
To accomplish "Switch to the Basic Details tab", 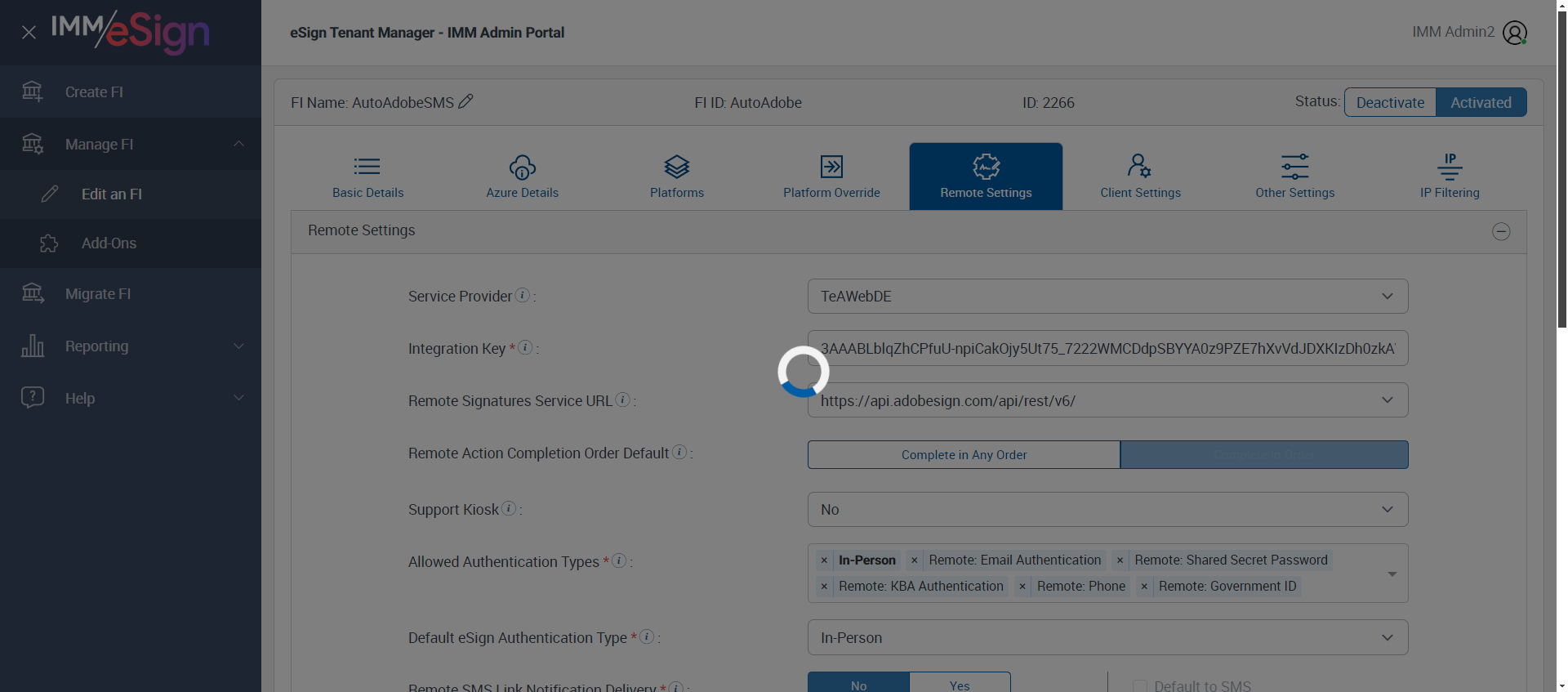I will (367, 176).
